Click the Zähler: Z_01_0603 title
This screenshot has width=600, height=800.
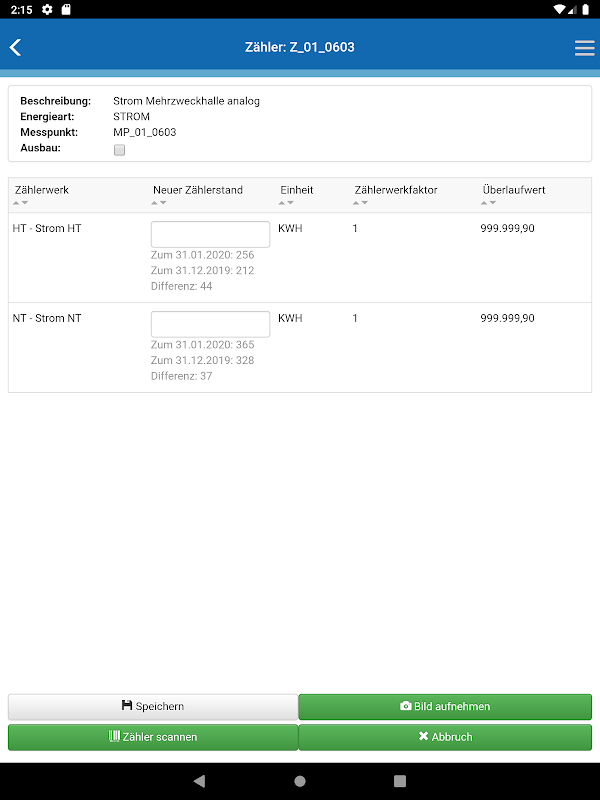tap(299, 47)
